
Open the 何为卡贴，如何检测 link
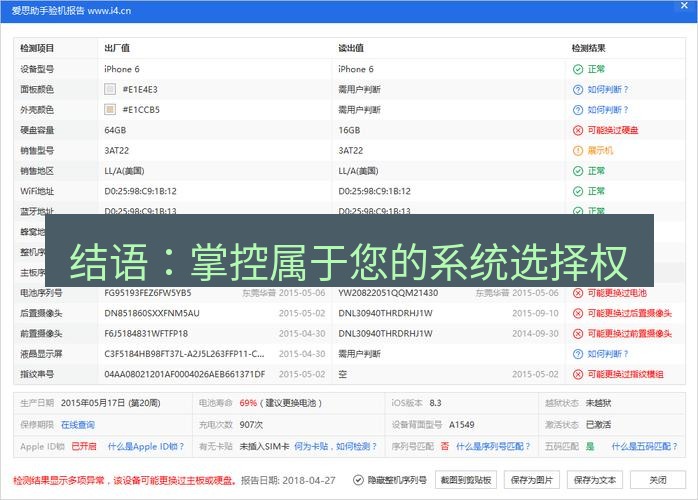coord(336,446)
